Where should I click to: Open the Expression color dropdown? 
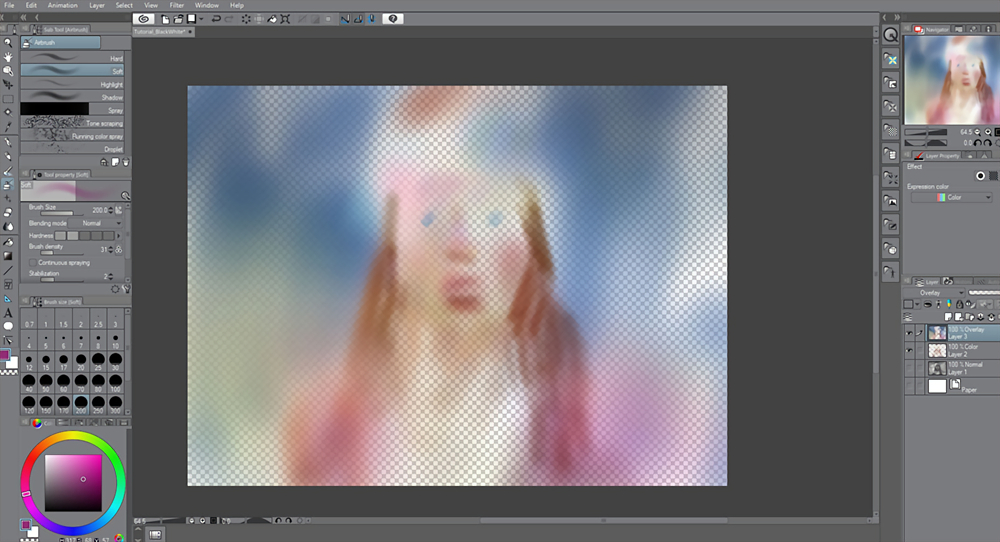949,198
